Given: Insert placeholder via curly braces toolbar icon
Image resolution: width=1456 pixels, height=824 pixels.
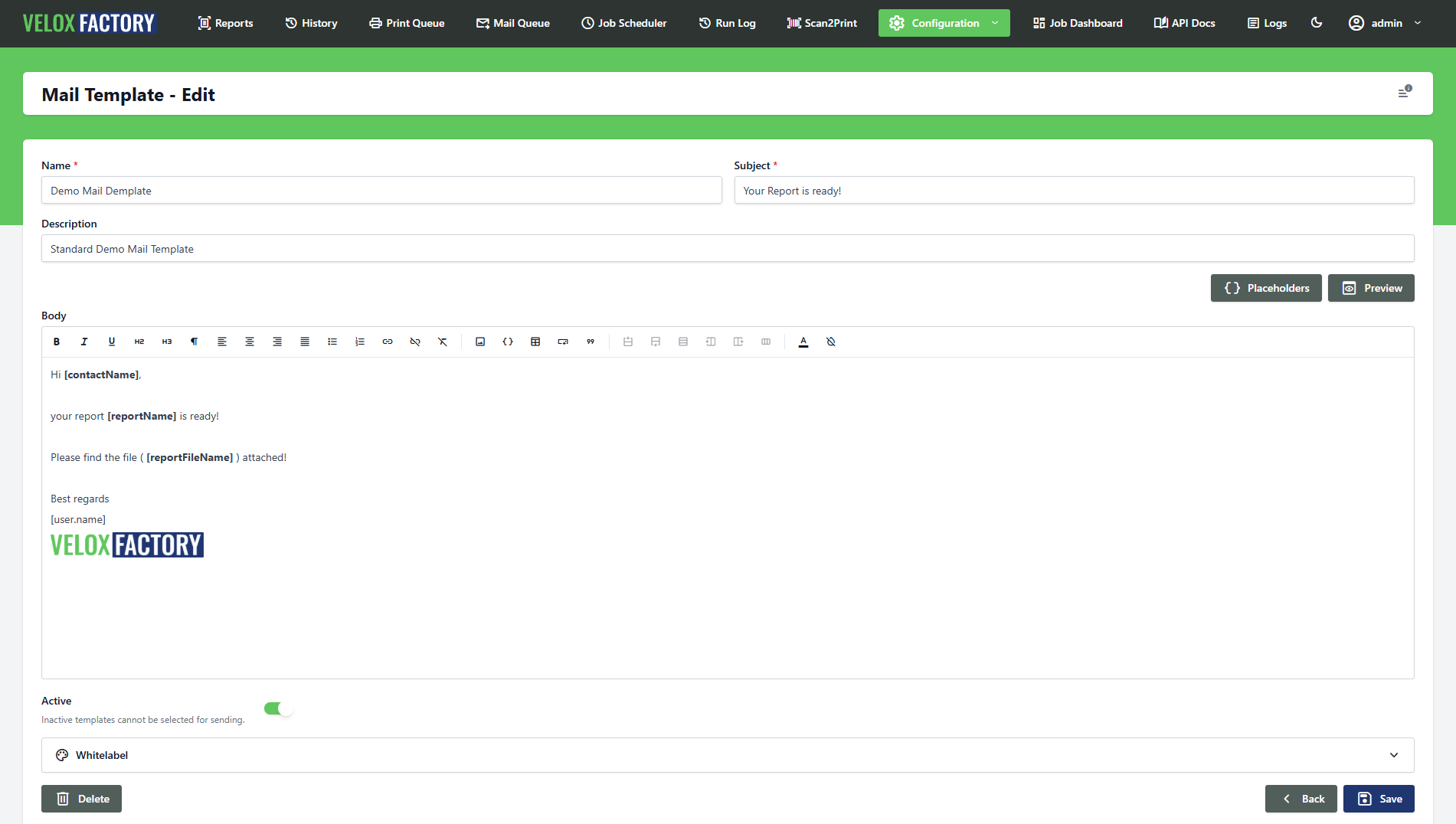Looking at the screenshot, I should coord(508,342).
